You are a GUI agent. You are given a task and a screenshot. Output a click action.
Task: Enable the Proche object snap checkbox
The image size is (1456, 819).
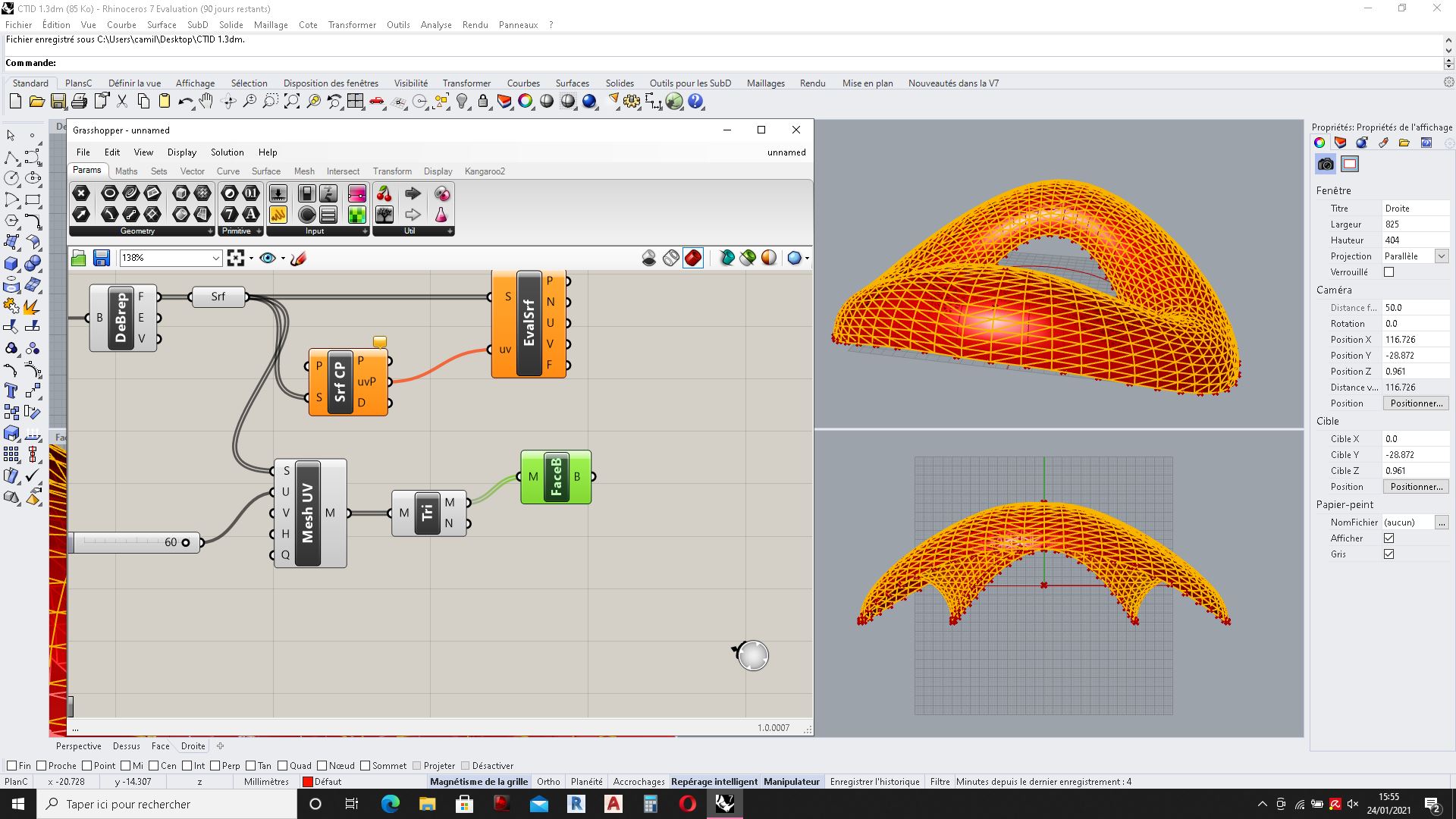(41, 765)
